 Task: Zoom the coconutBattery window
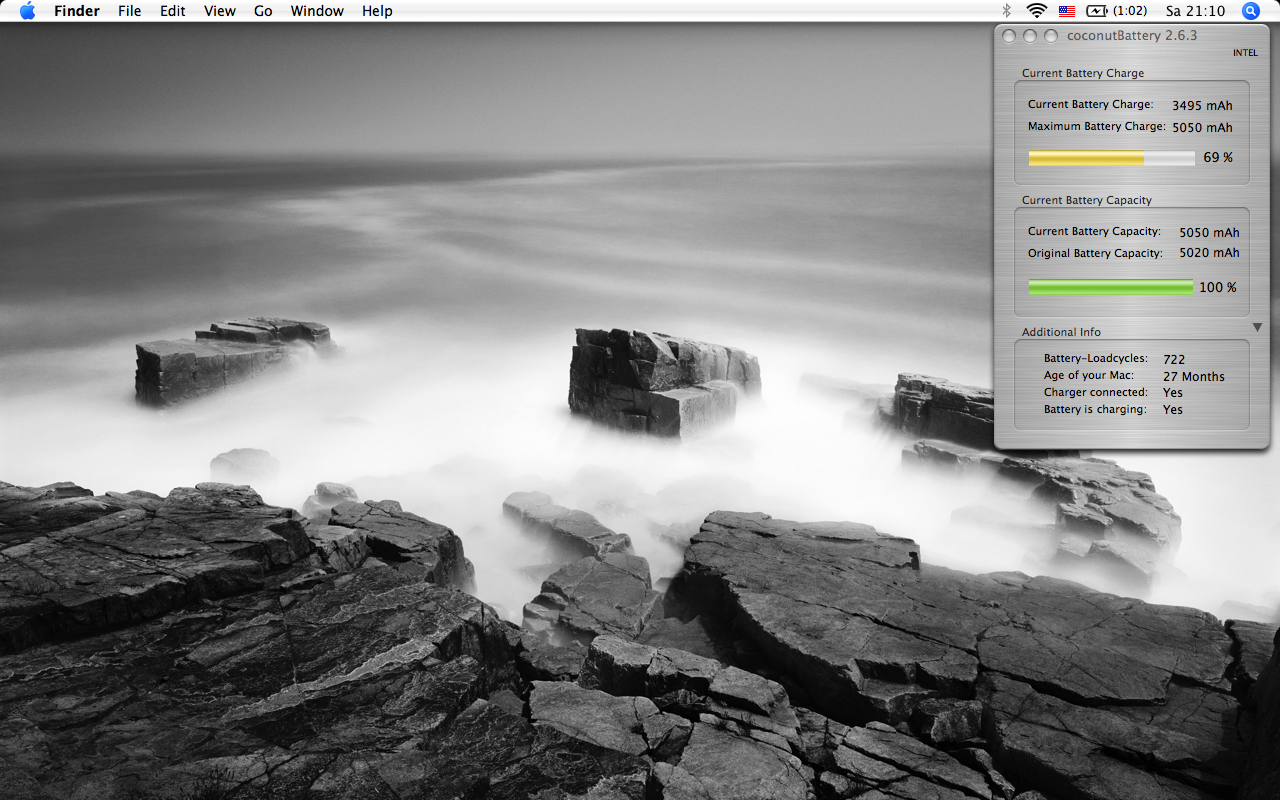click(x=1050, y=36)
